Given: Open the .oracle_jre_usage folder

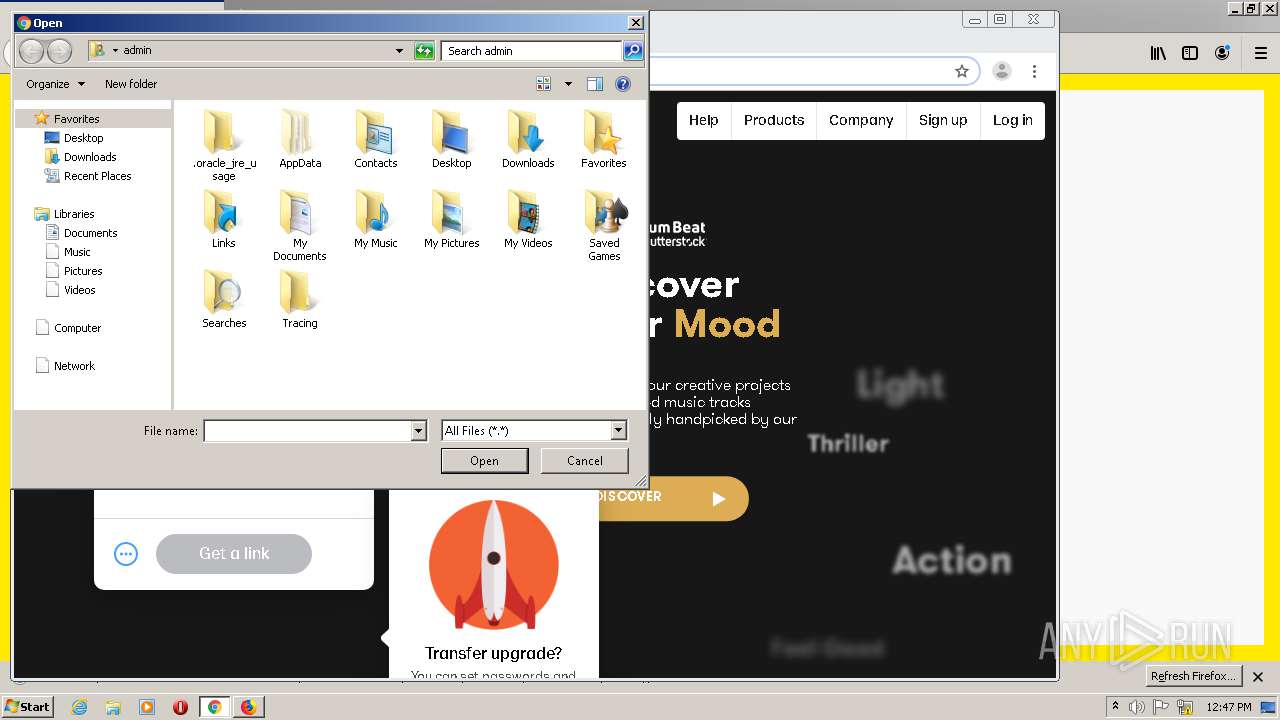Looking at the screenshot, I should coord(223,145).
